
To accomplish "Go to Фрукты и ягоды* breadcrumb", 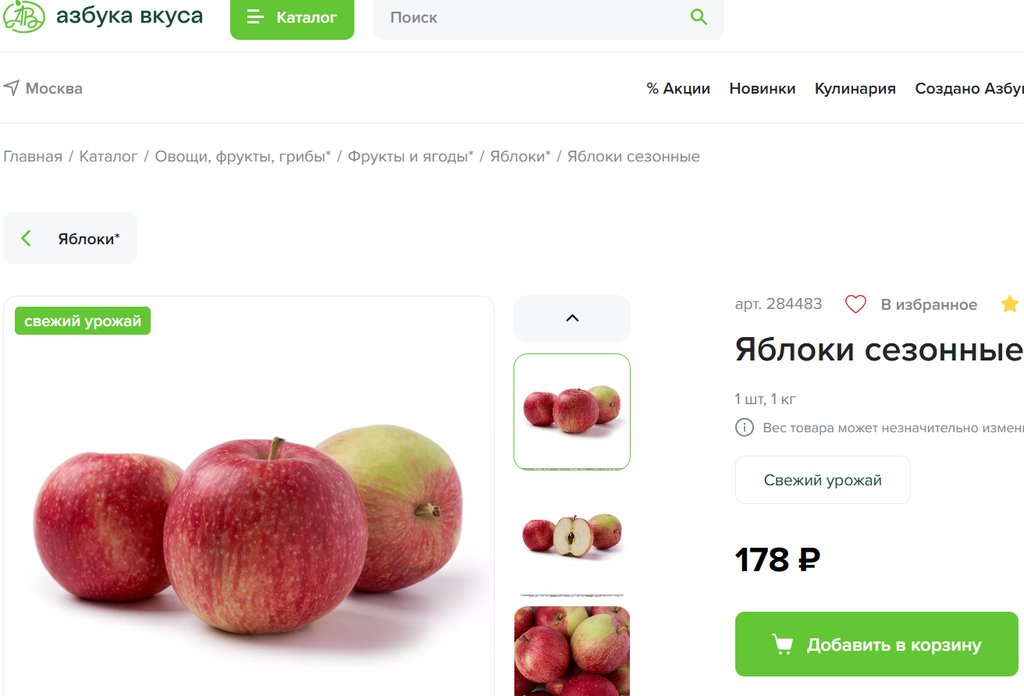I will 410,157.
